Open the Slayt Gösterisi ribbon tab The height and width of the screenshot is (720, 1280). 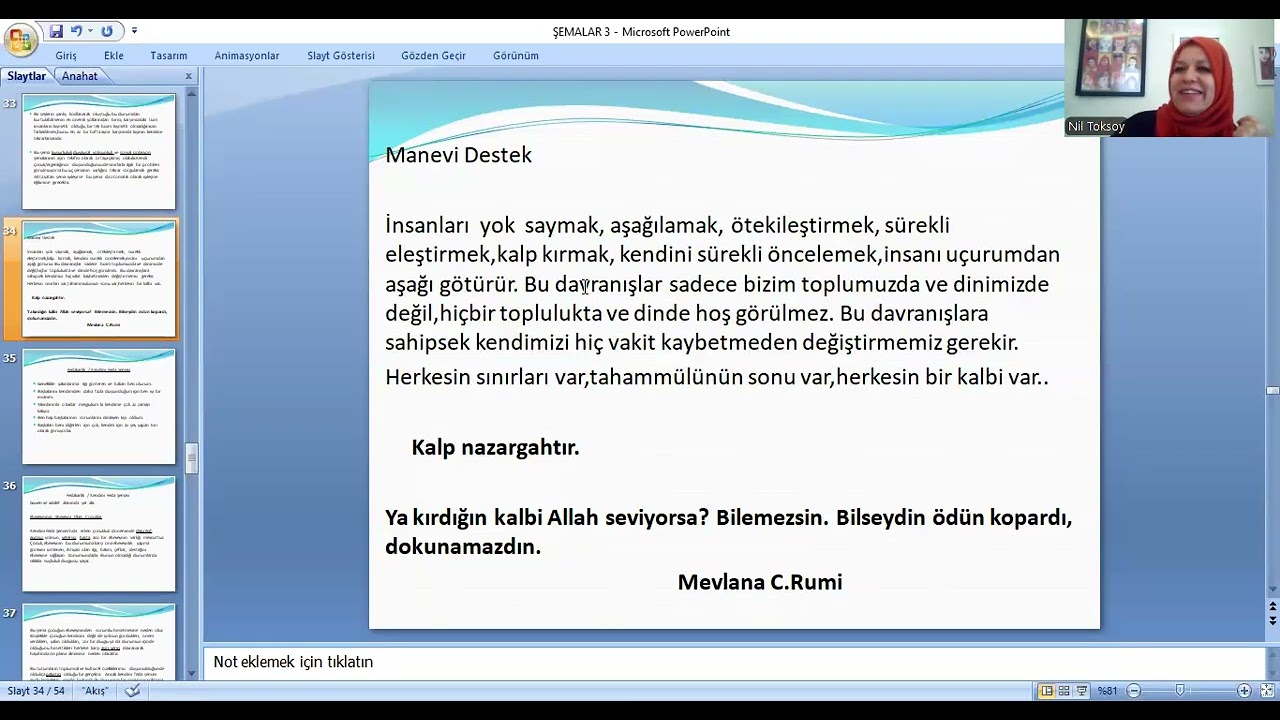point(341,56)
